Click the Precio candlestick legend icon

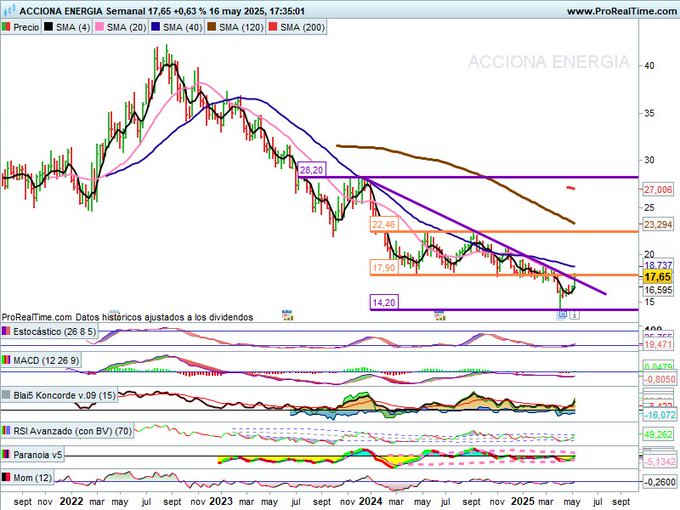pyautogui.click(x=6, y=27)
